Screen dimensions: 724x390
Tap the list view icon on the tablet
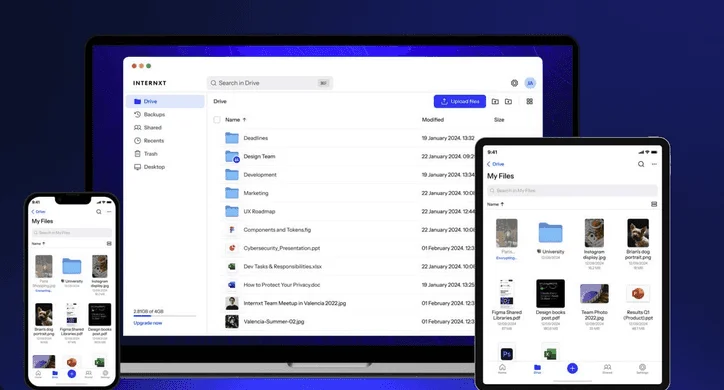tap(654, 204)
